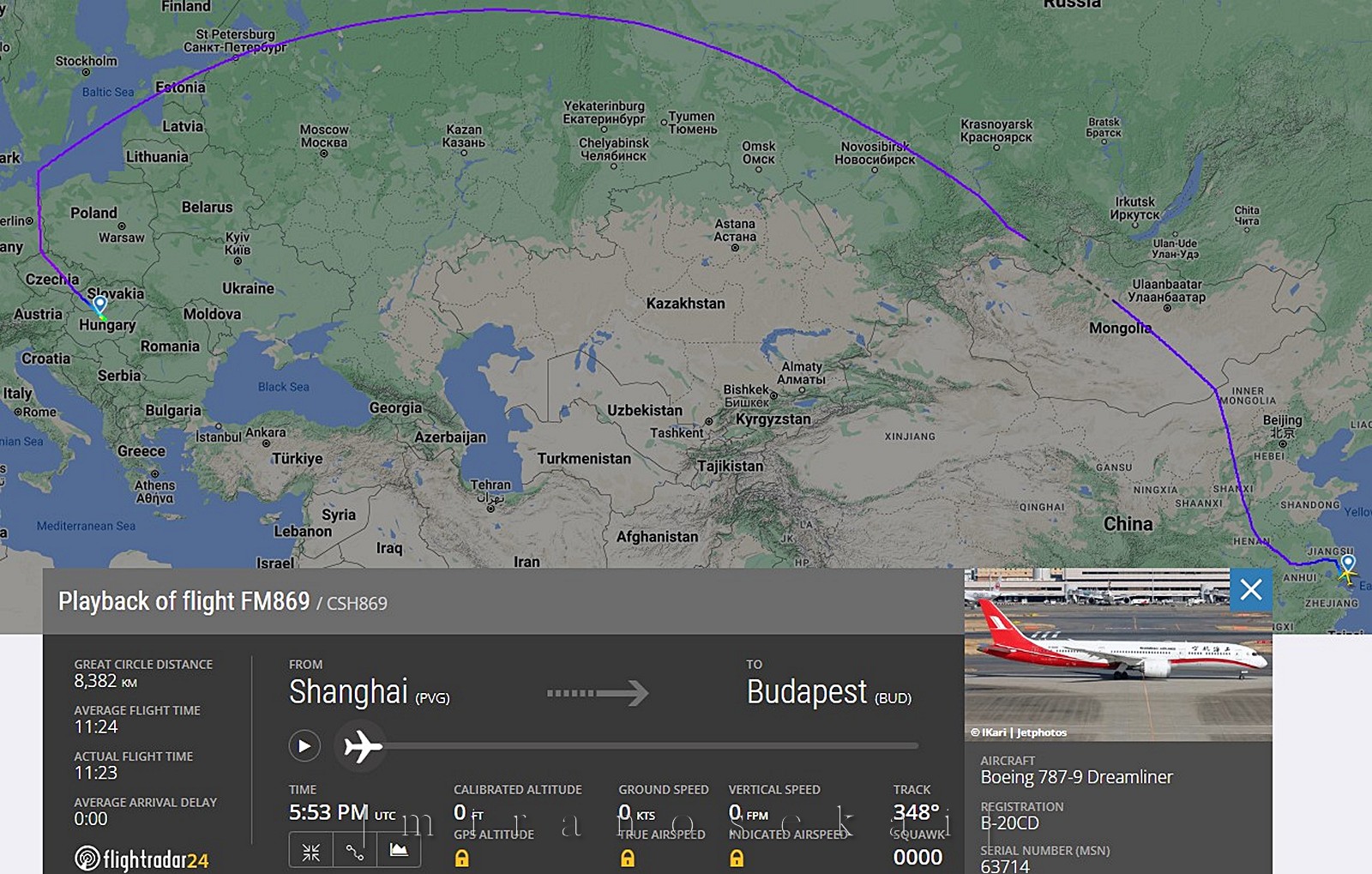The image size is (1372, 874).
Task: Click the Budapest (BUD) destination airport name
Action: (x=829, y=692)
